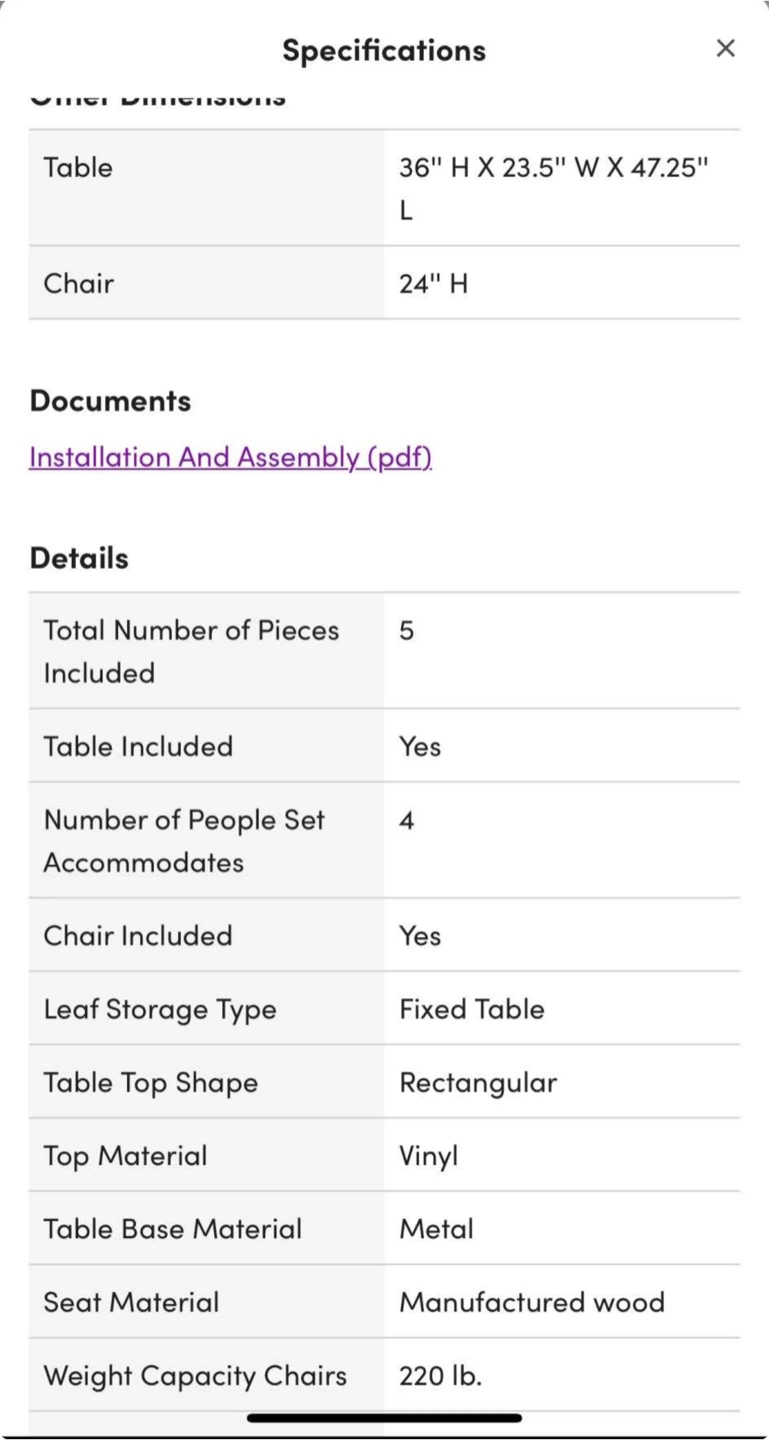769x1440 pixels.
Task: Tap the Top Material Vinyl value
Action: tap(429, 1156)
